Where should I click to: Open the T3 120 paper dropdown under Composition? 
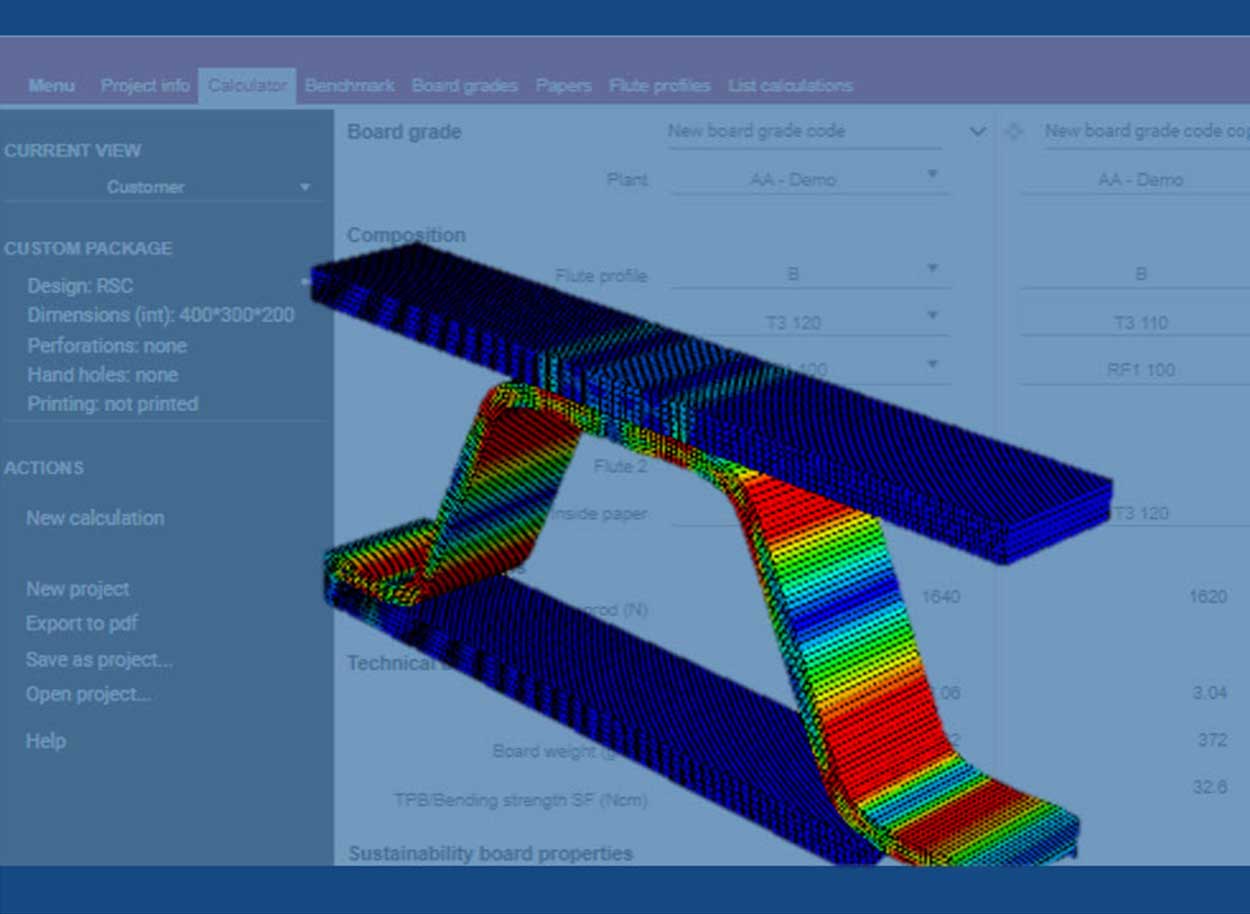[x=808, y=322]
